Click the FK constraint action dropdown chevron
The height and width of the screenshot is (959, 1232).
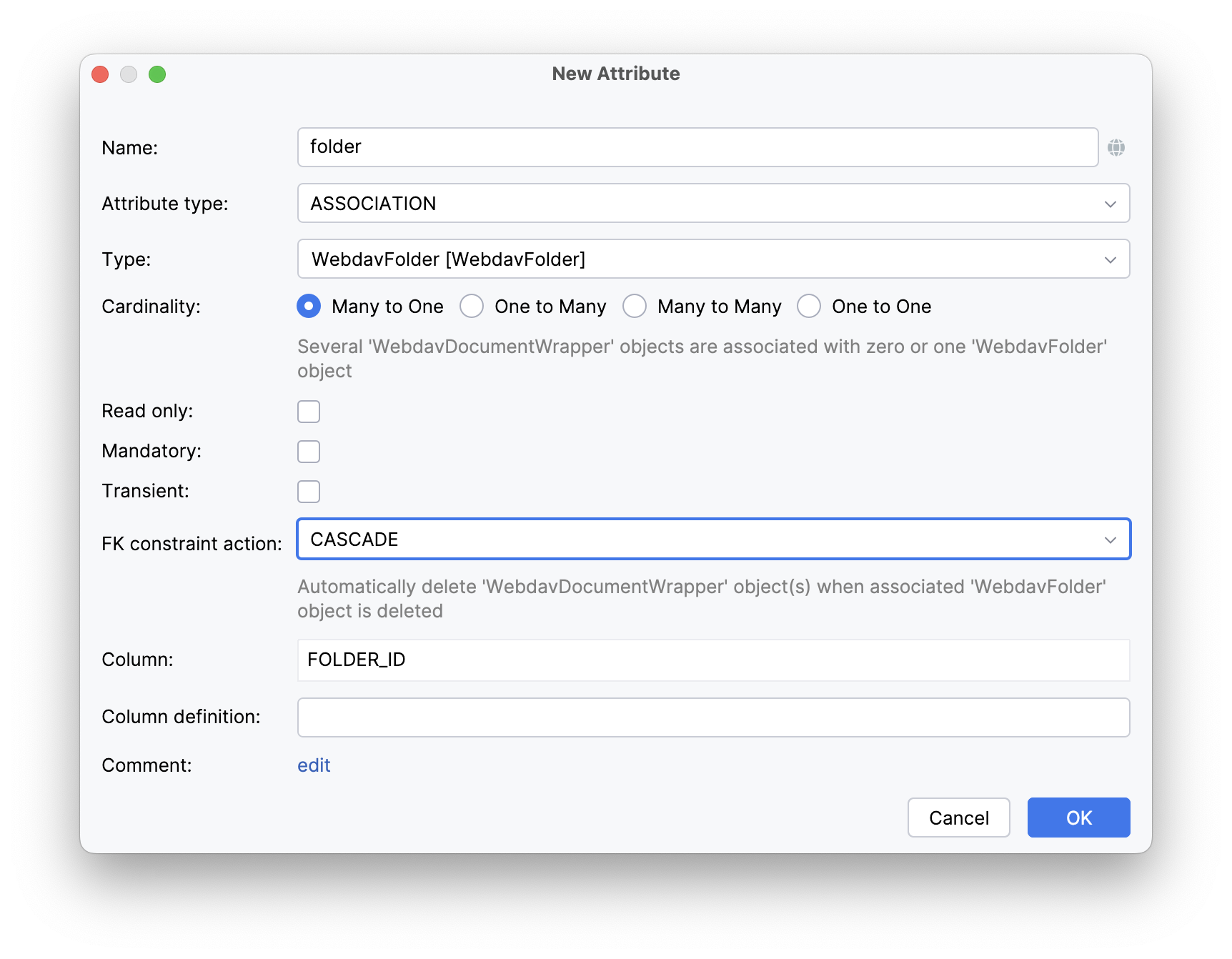(x=1110, y=539)
